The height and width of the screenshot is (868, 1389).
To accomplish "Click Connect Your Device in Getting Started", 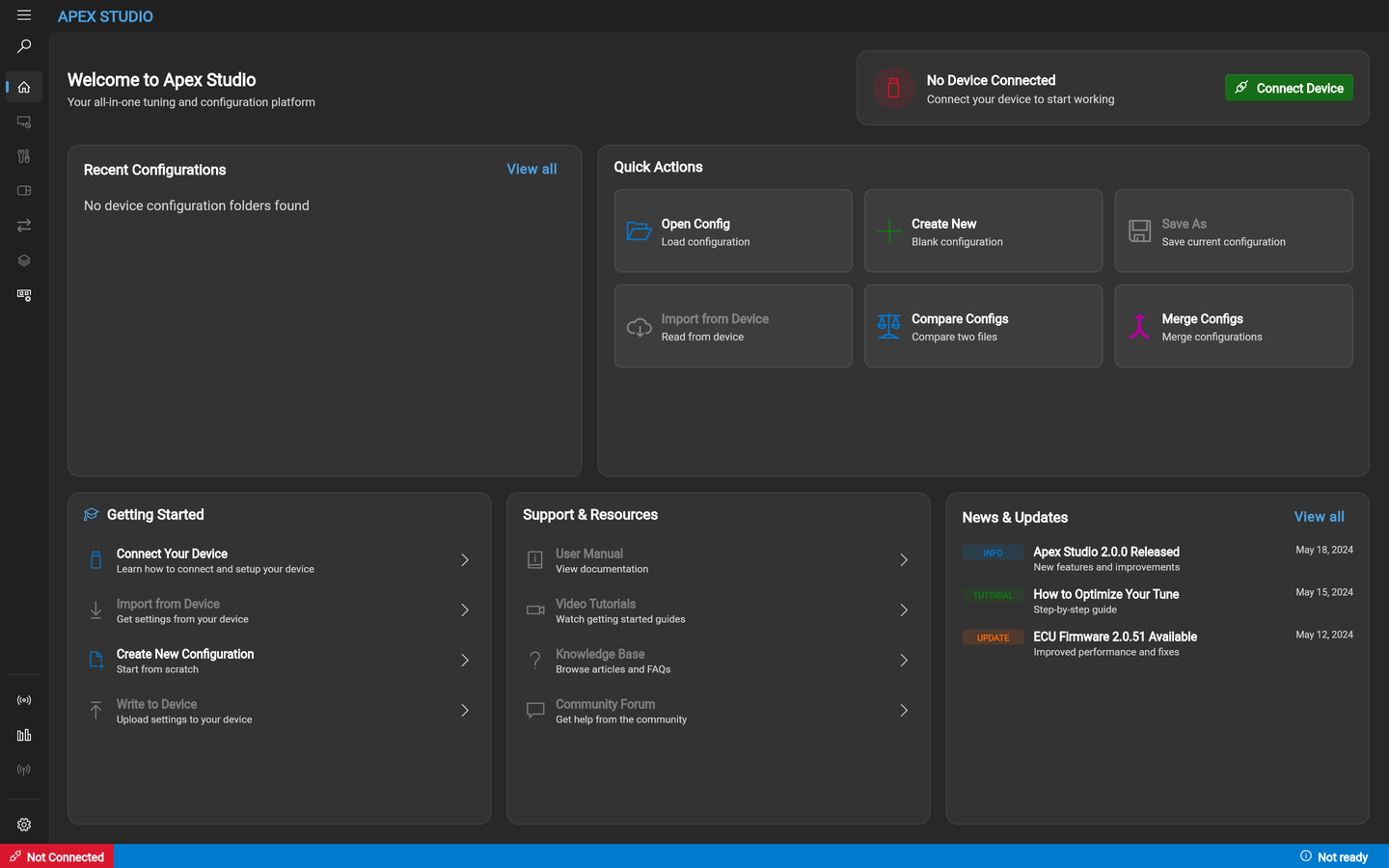I will pyautogui.click(x=172, y=554).
